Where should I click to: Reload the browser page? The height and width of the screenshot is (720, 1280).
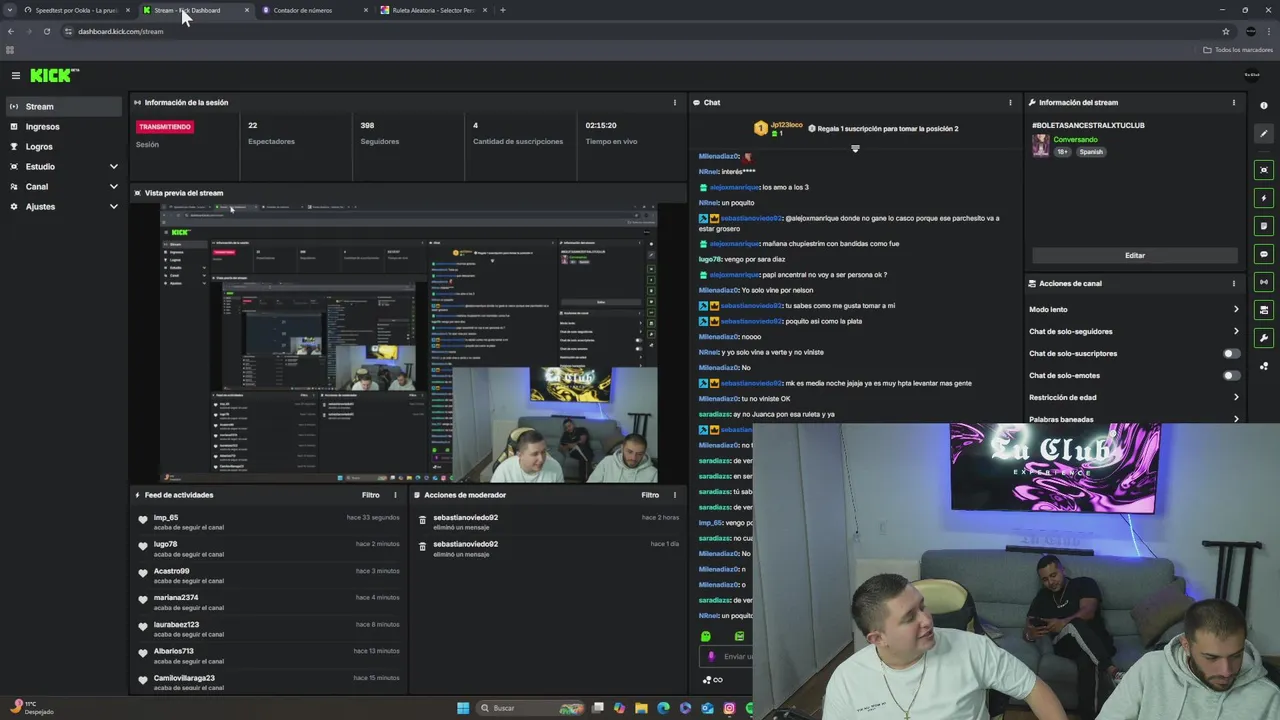pos(46,31)
